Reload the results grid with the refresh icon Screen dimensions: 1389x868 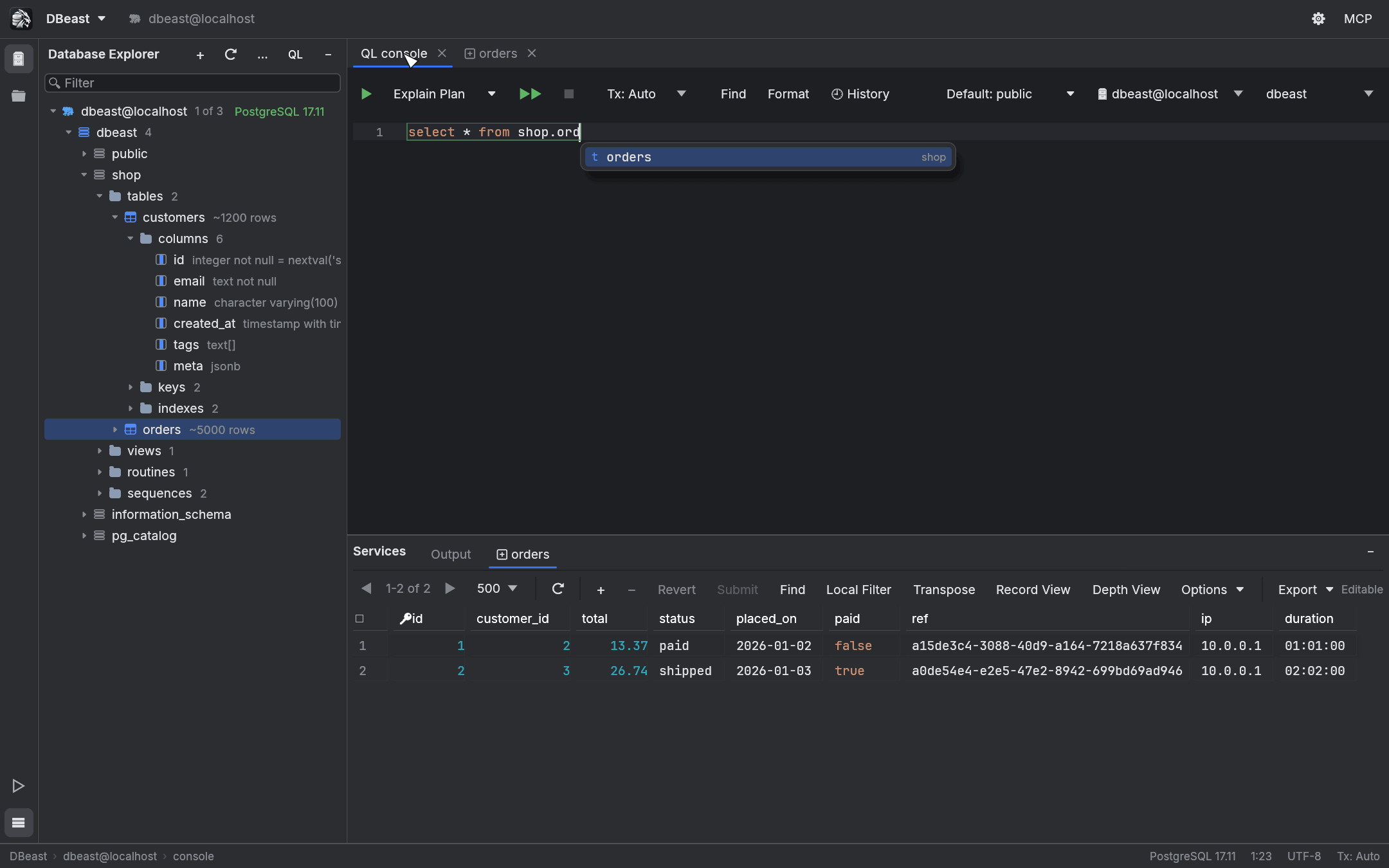(x=558, y=589)
